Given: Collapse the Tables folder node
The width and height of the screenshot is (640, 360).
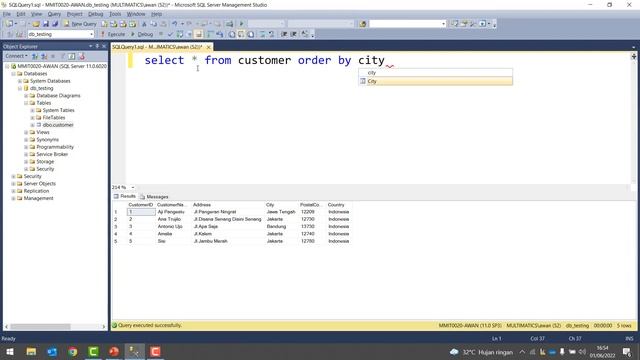Looking at the screenshot, I should (26, 103).
